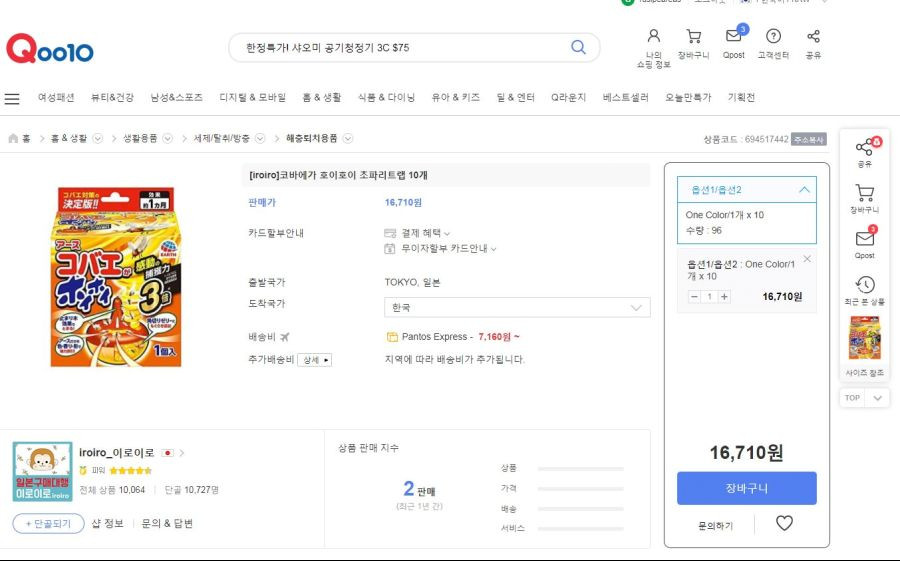The image size is (900, 561).
Task: Remove selected option with X icon
Action: point(807,259)
